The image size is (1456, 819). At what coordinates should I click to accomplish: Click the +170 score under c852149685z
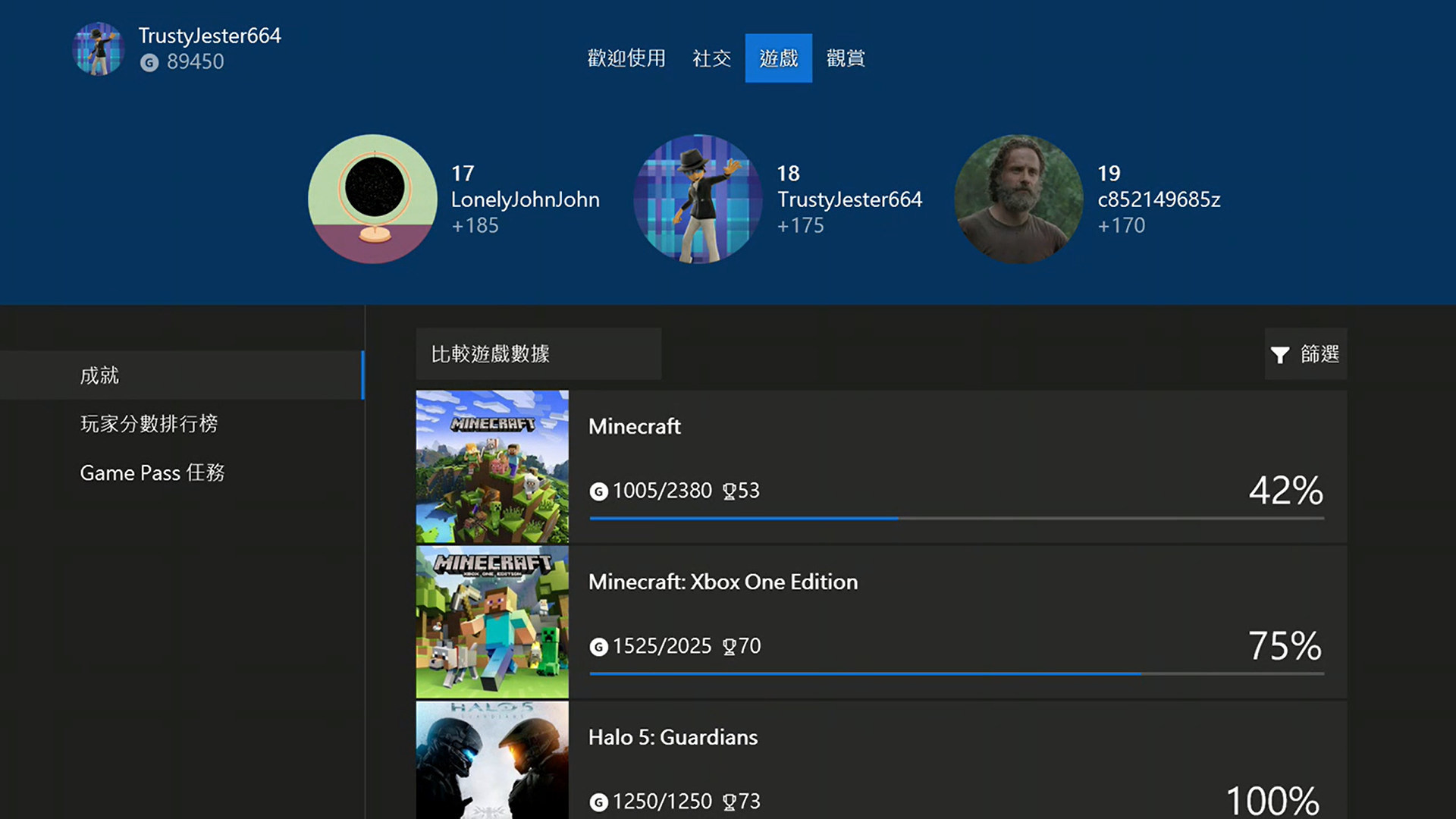[1122, 225]
